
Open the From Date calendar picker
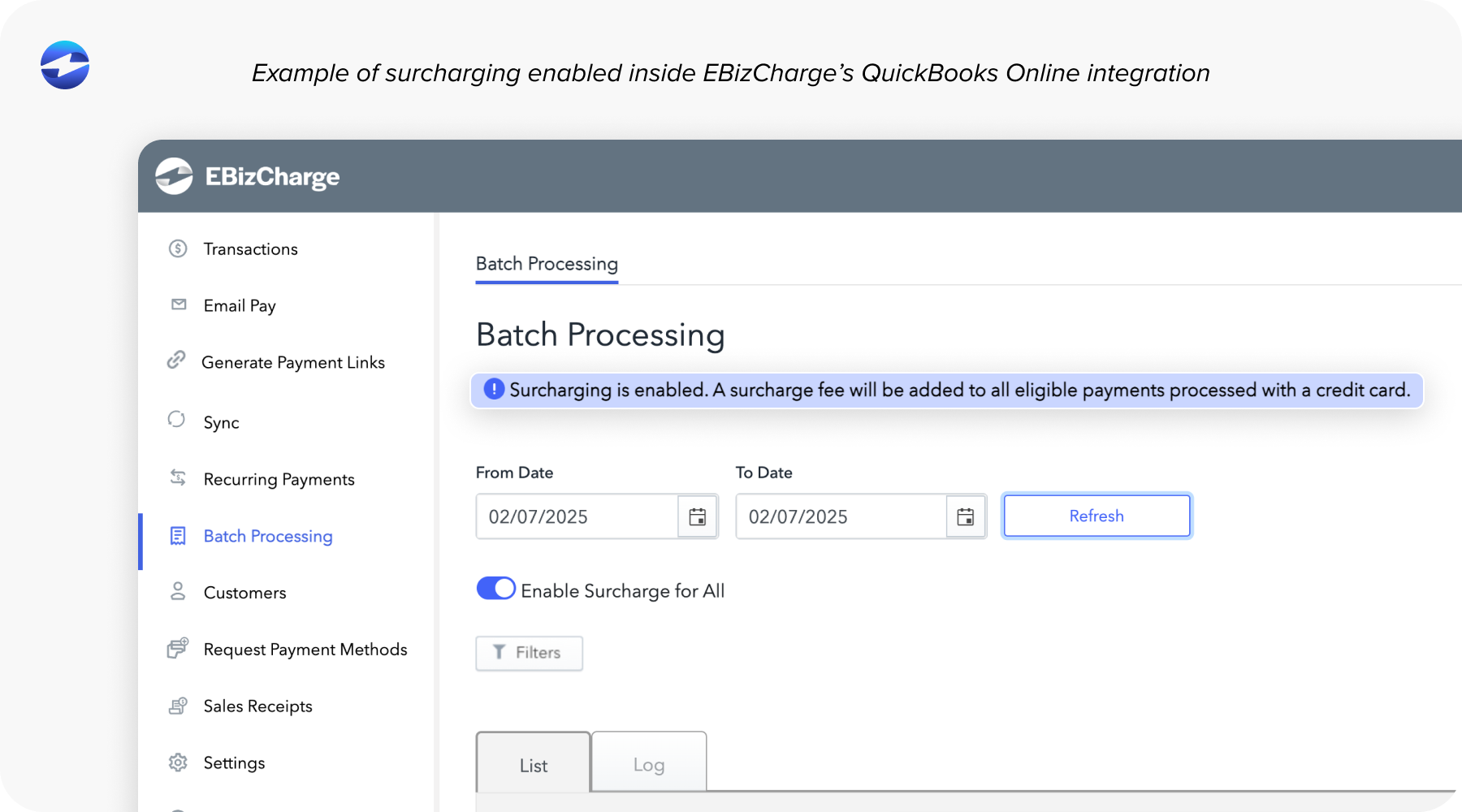pyautogui.click(x=697, y=516)
